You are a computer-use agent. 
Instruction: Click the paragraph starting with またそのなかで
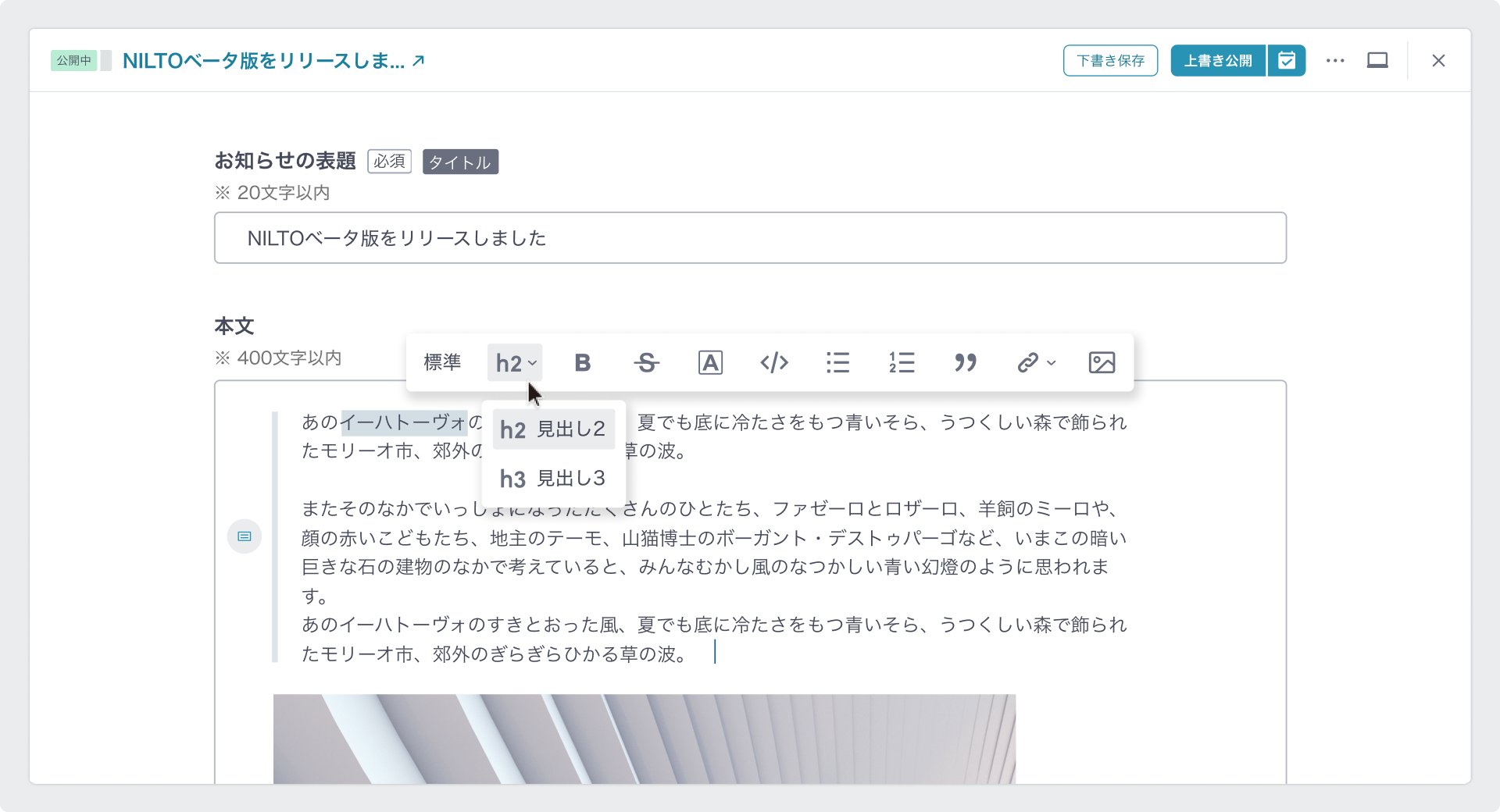tap(714, 552)
